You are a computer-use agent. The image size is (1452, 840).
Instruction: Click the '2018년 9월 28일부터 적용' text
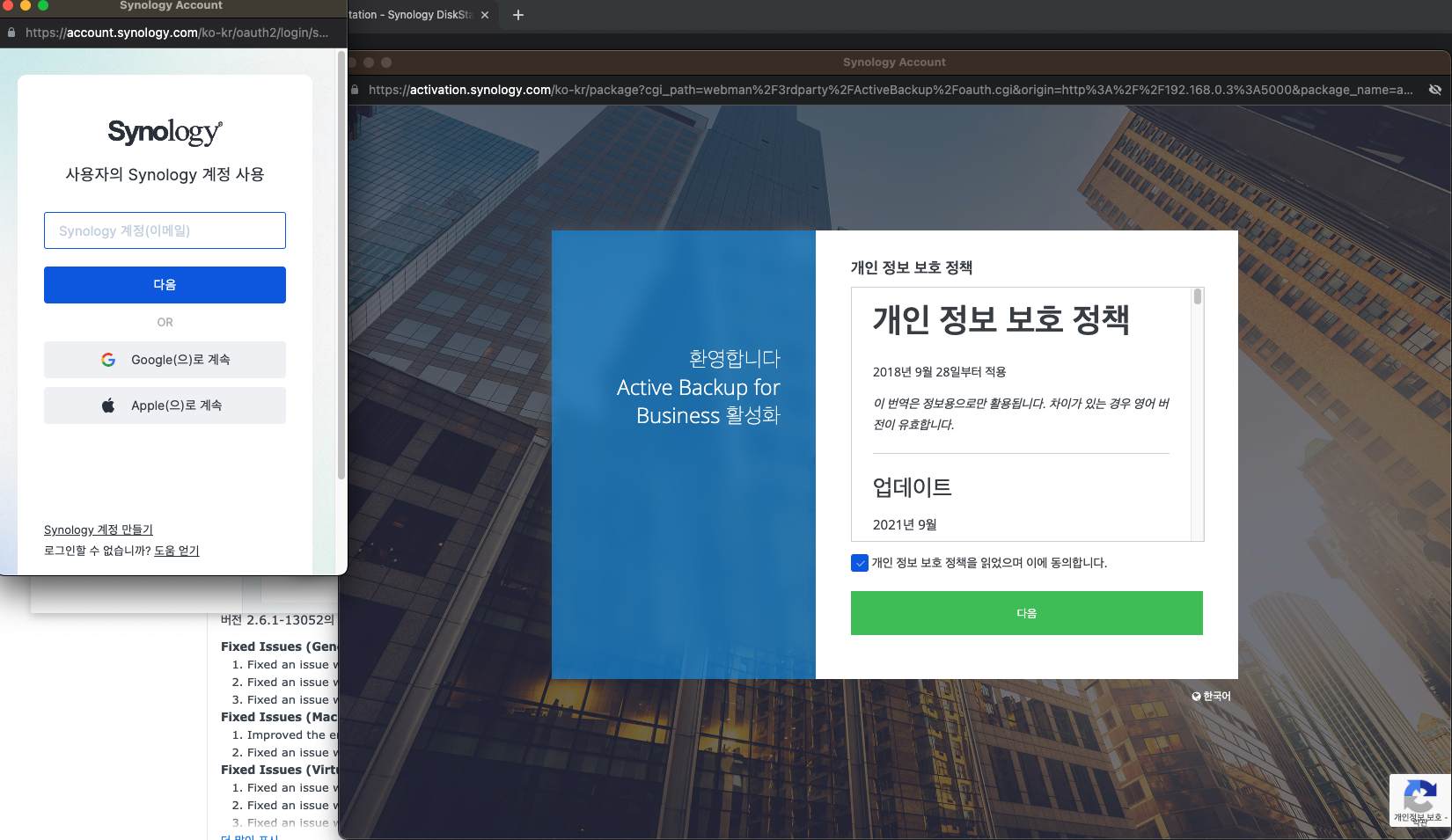(x=939, y=372)
